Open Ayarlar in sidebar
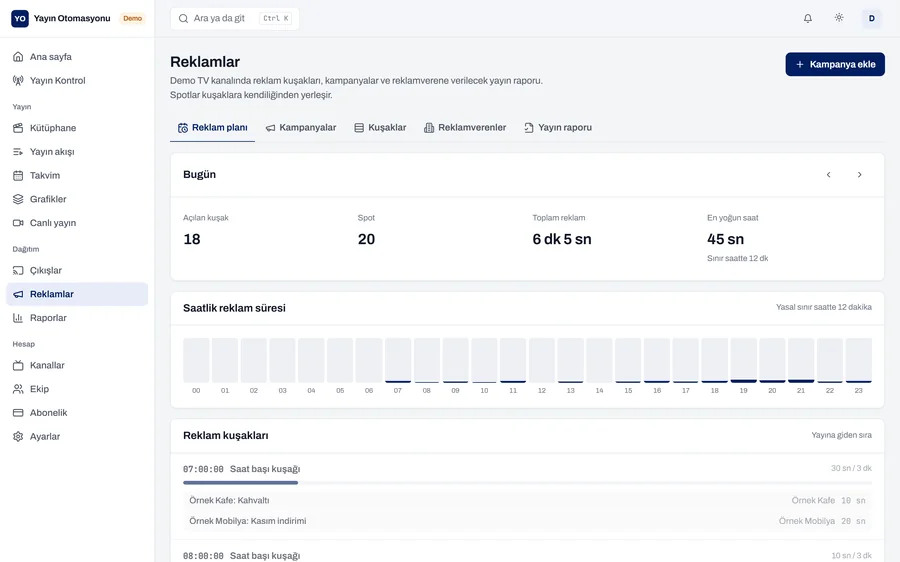The width and height of the screenshot is (900, 562). coord(77,436)
